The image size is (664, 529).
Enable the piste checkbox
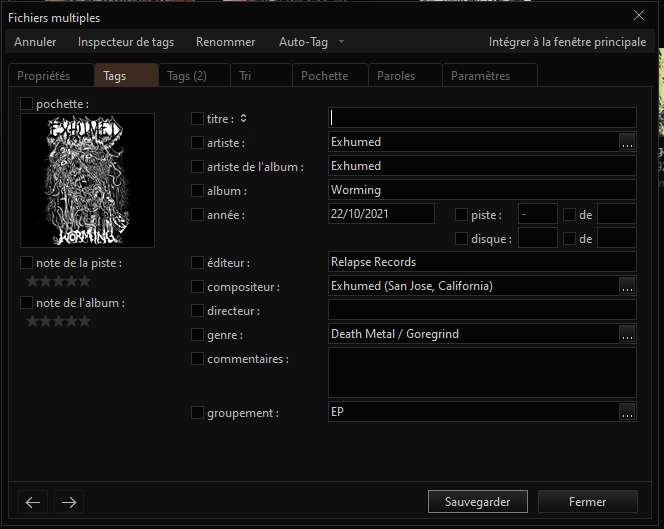(461, 215)
